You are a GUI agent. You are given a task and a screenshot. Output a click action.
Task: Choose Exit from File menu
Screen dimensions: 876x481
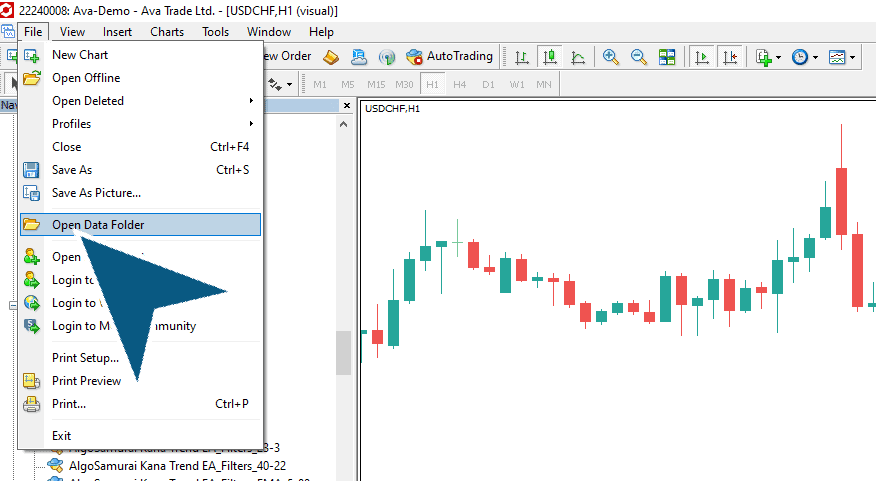pyautogui.click(x=140, y=435)
